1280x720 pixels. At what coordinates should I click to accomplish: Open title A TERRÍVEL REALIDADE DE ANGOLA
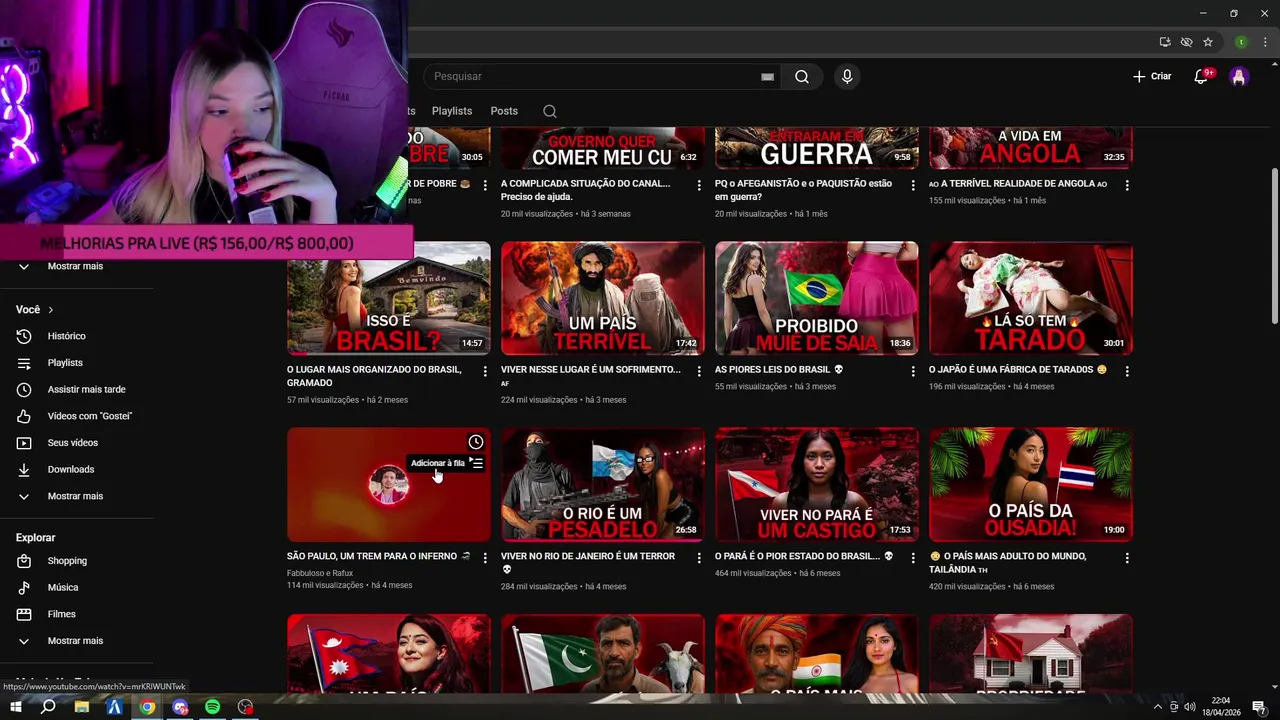pos(1018,184)
